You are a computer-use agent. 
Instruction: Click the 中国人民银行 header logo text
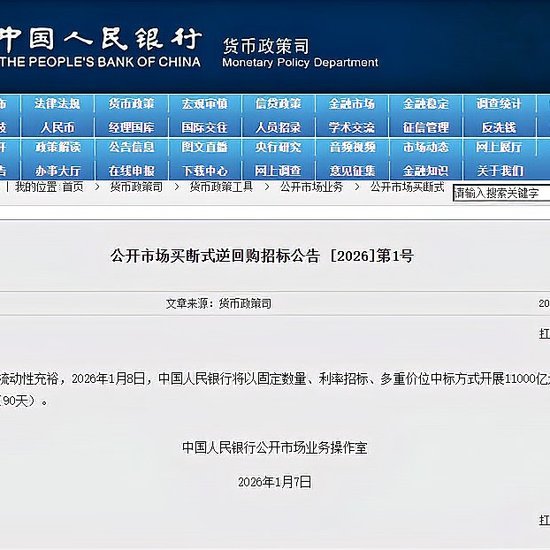pyautogui.click(x=101, y=39)
